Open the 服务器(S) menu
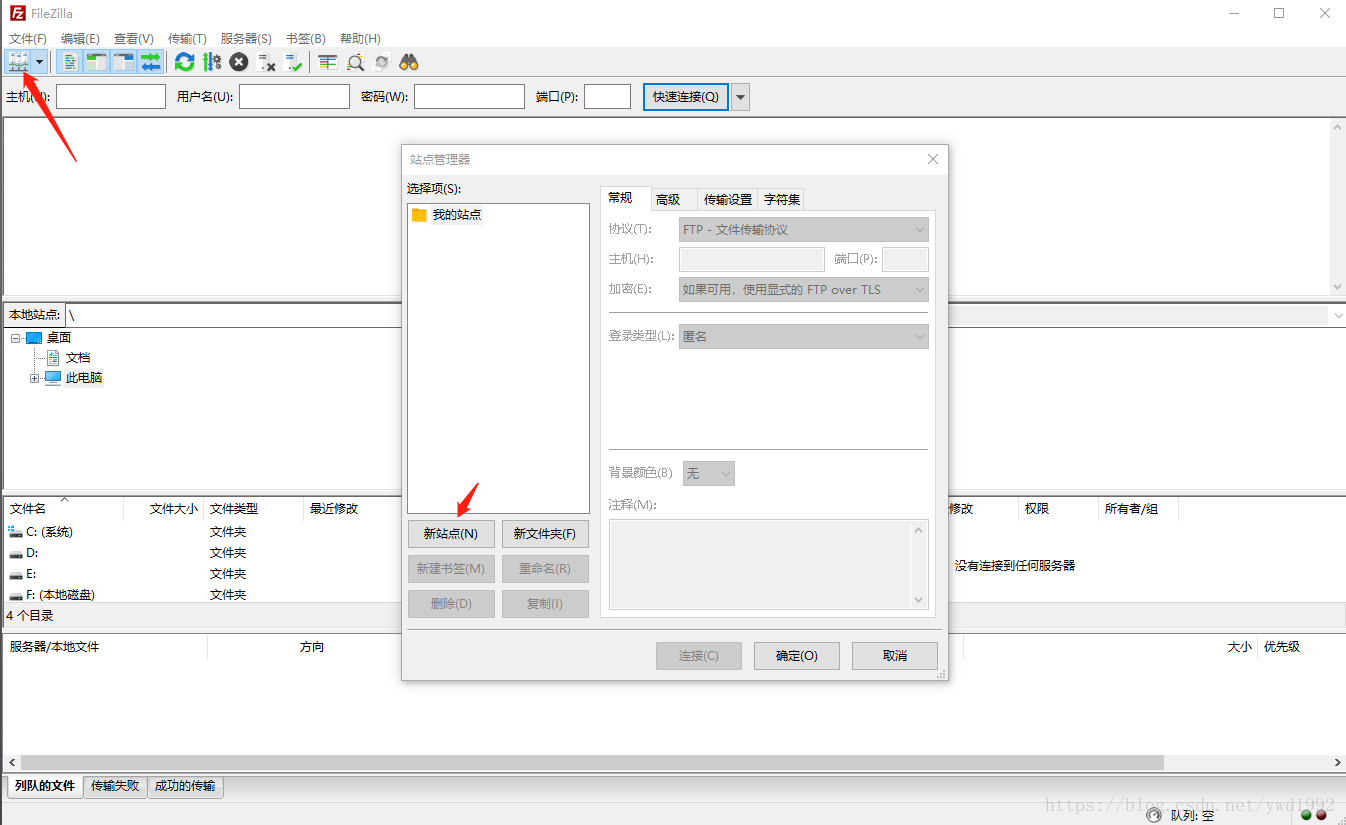The image size is (1346, 825). [x=246, y=38]
